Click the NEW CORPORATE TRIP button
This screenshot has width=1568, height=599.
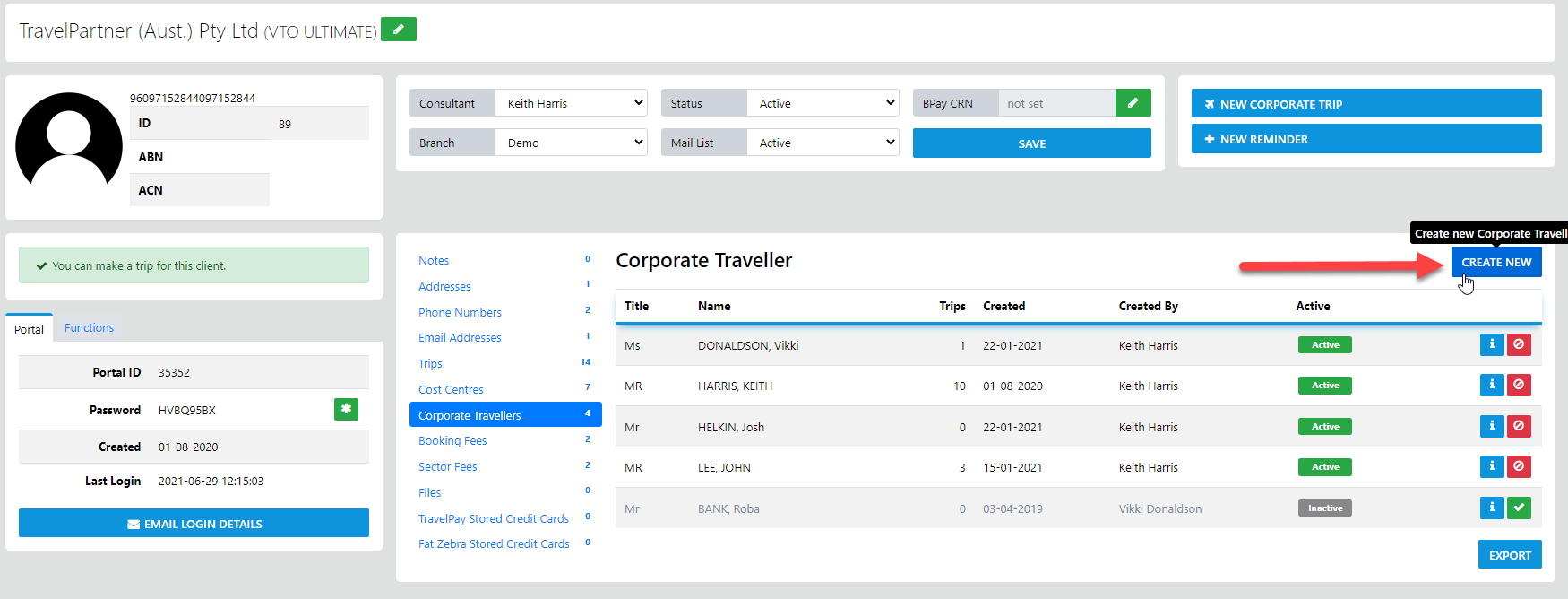(1366, 104)
